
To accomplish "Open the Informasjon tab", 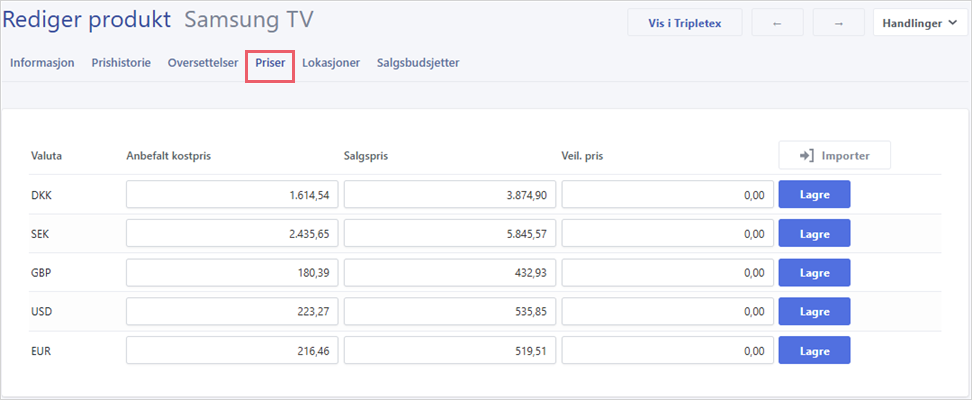I will (42, 63).
